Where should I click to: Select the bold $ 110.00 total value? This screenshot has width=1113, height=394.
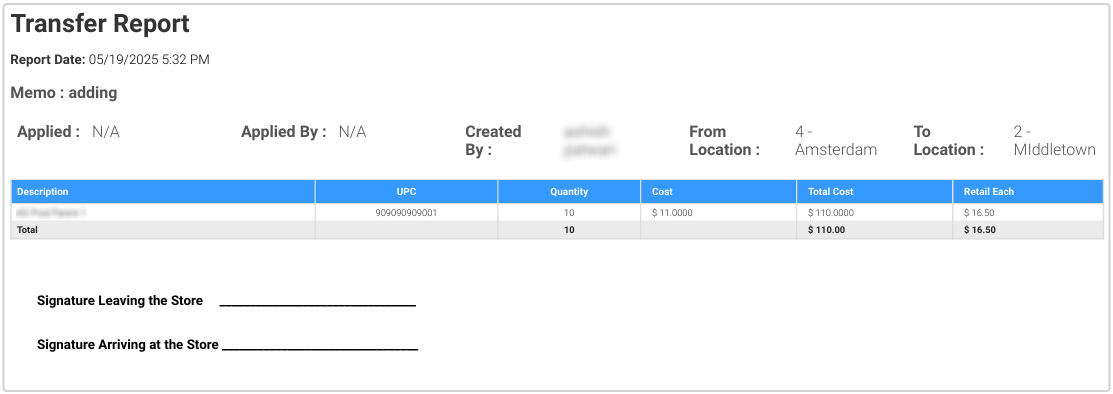tap(826, 230)
